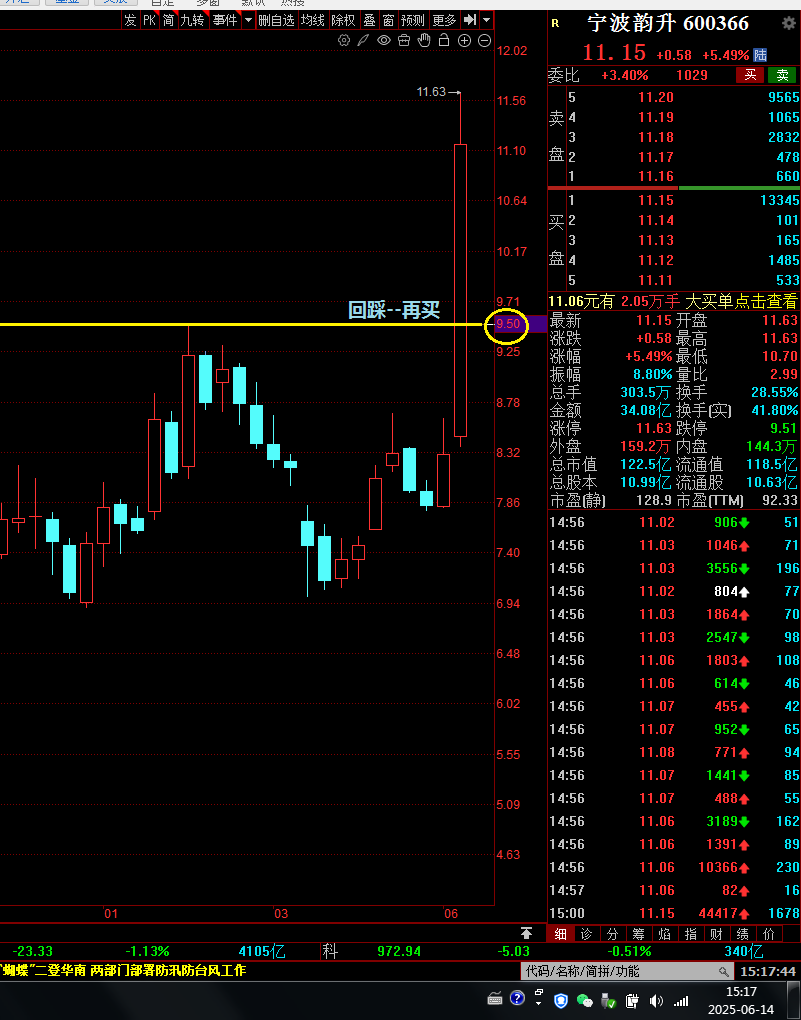Expand the 事件 dropdown arrow
The image size is (801, 1020).
[x=248, y=20]
